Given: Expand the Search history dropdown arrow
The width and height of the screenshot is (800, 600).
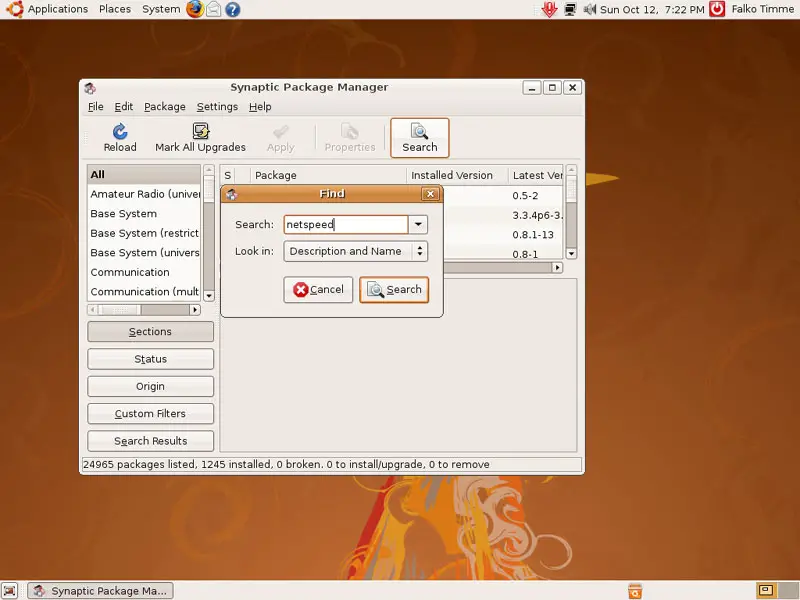Looking at the screenshot, I should (x=419, y=225).
